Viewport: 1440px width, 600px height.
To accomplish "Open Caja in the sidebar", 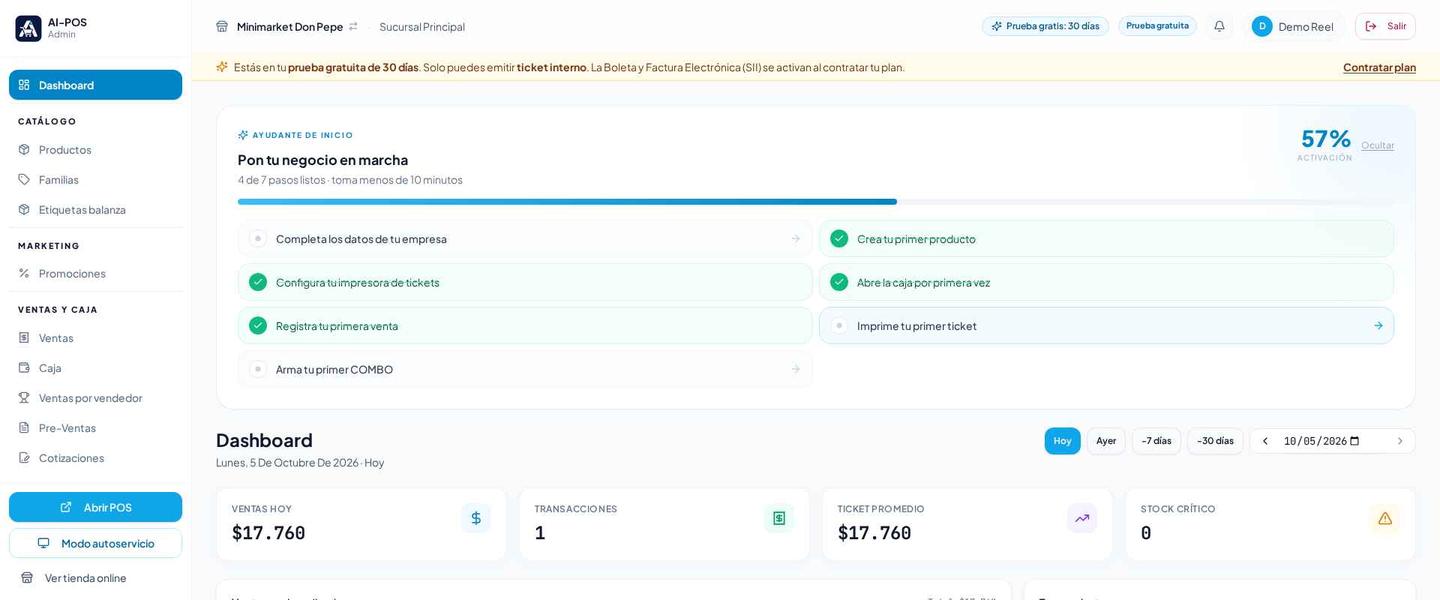I will click(95, 367).
